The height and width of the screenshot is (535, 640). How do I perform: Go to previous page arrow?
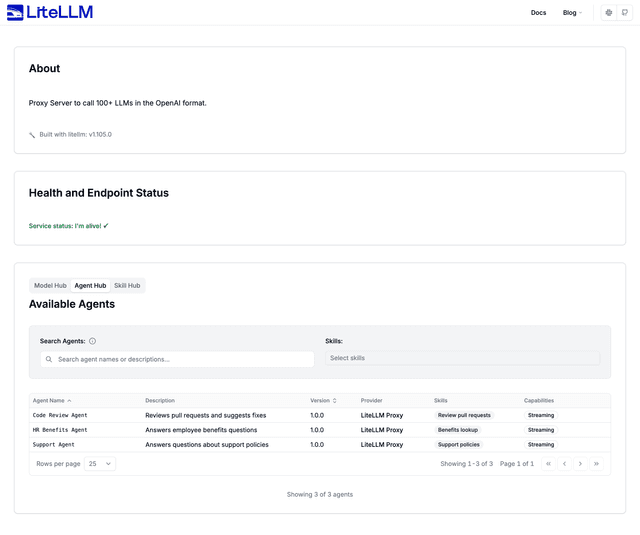[x=564, y=464]
